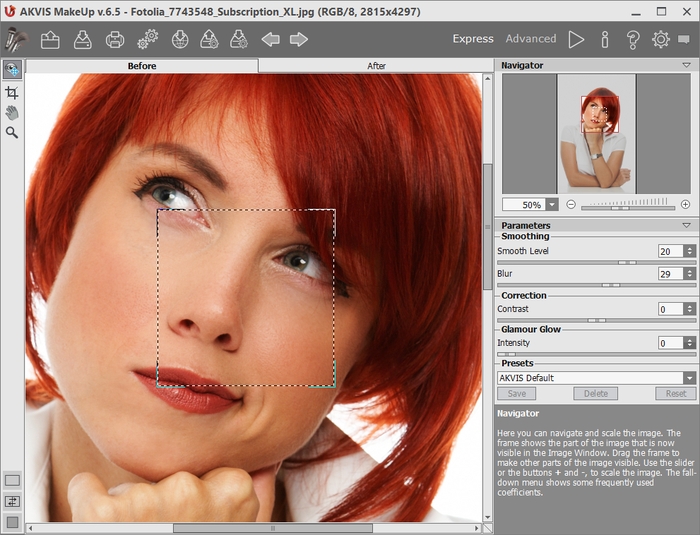
Task: Open the 50% zoom dropdown
Action: (552, 205)
